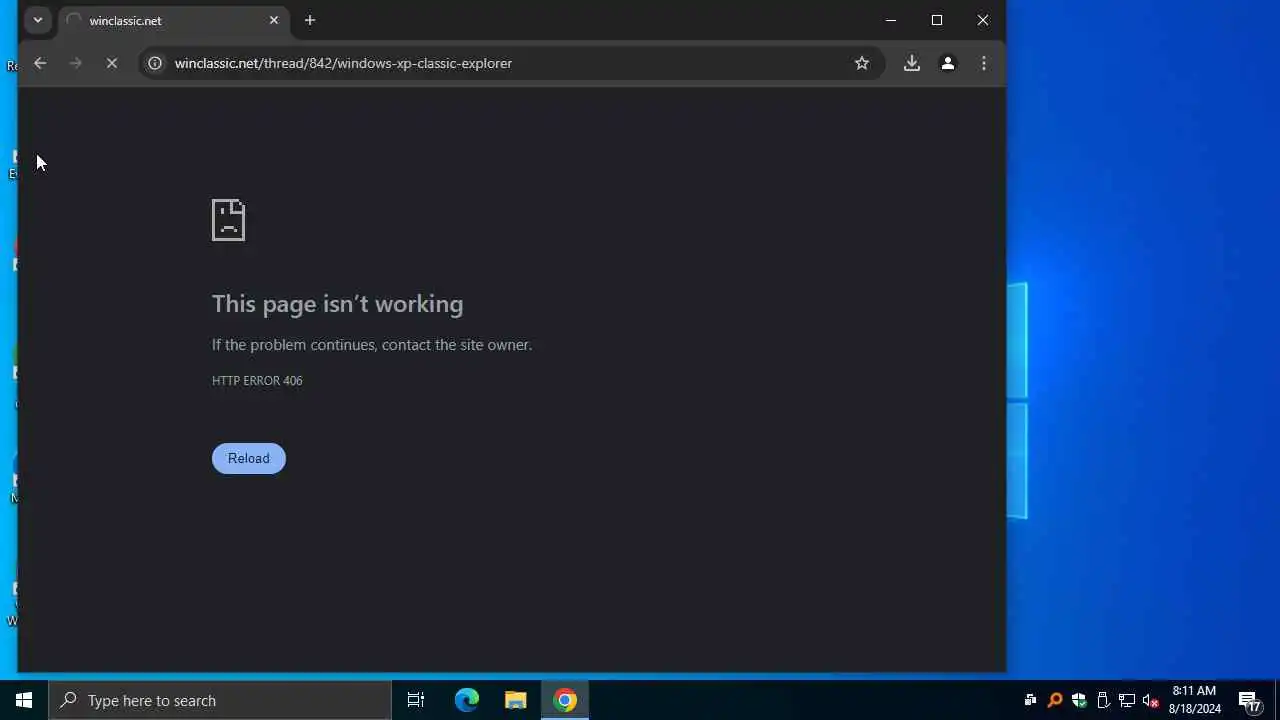The width and height of the screenshot is (1280, 720).
Task: Open the clock showing 8:11 AM
Action: 1195,700
